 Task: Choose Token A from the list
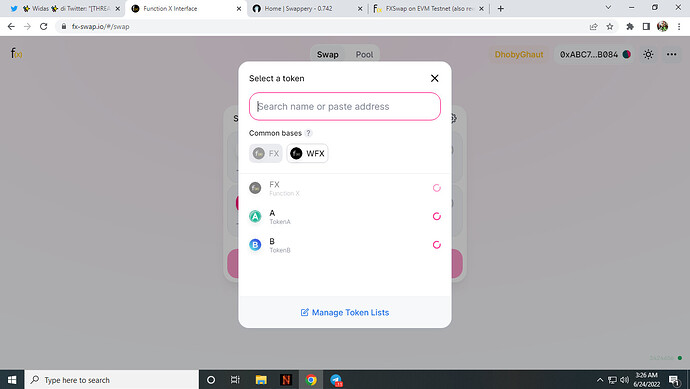(345, 217)
